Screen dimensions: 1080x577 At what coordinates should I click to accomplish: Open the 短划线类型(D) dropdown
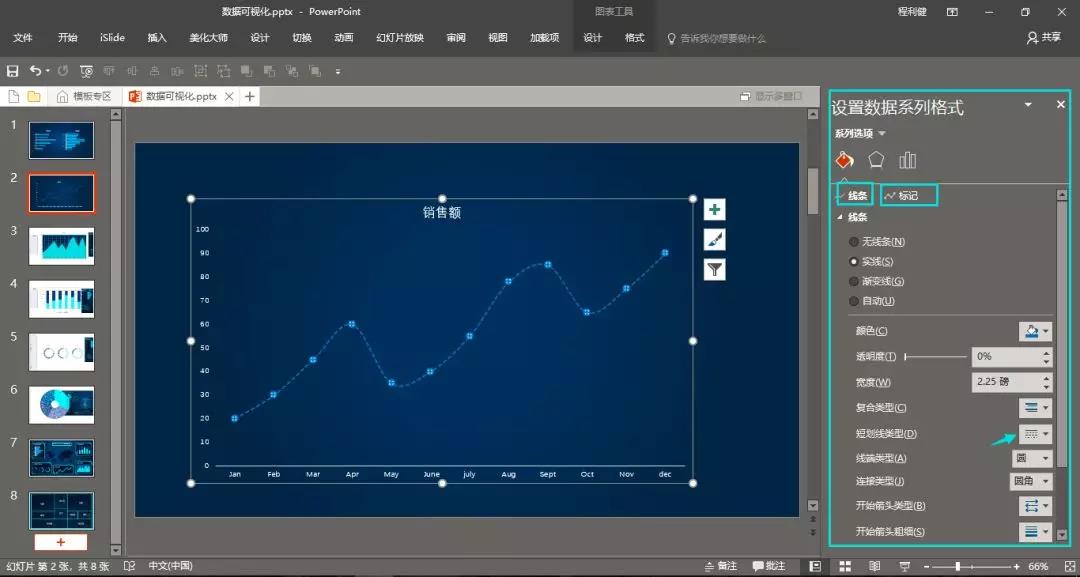point(1035,434)
